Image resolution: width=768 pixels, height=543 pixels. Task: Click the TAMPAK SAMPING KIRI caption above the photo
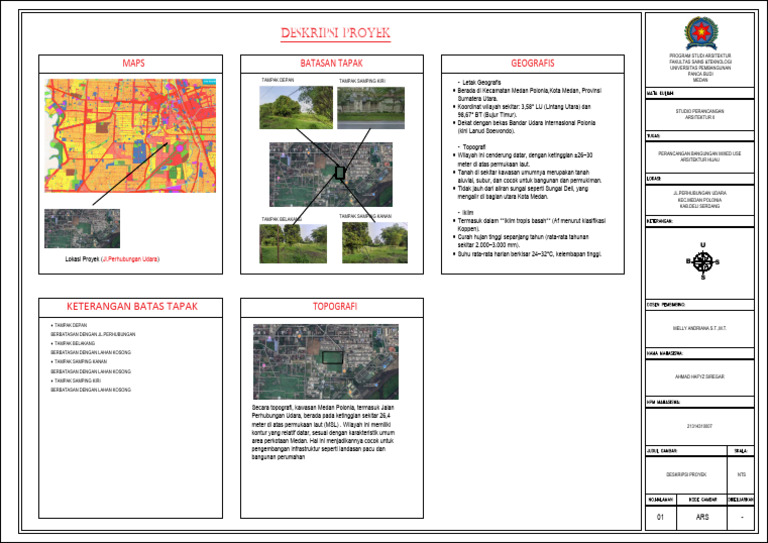point(362,81)
